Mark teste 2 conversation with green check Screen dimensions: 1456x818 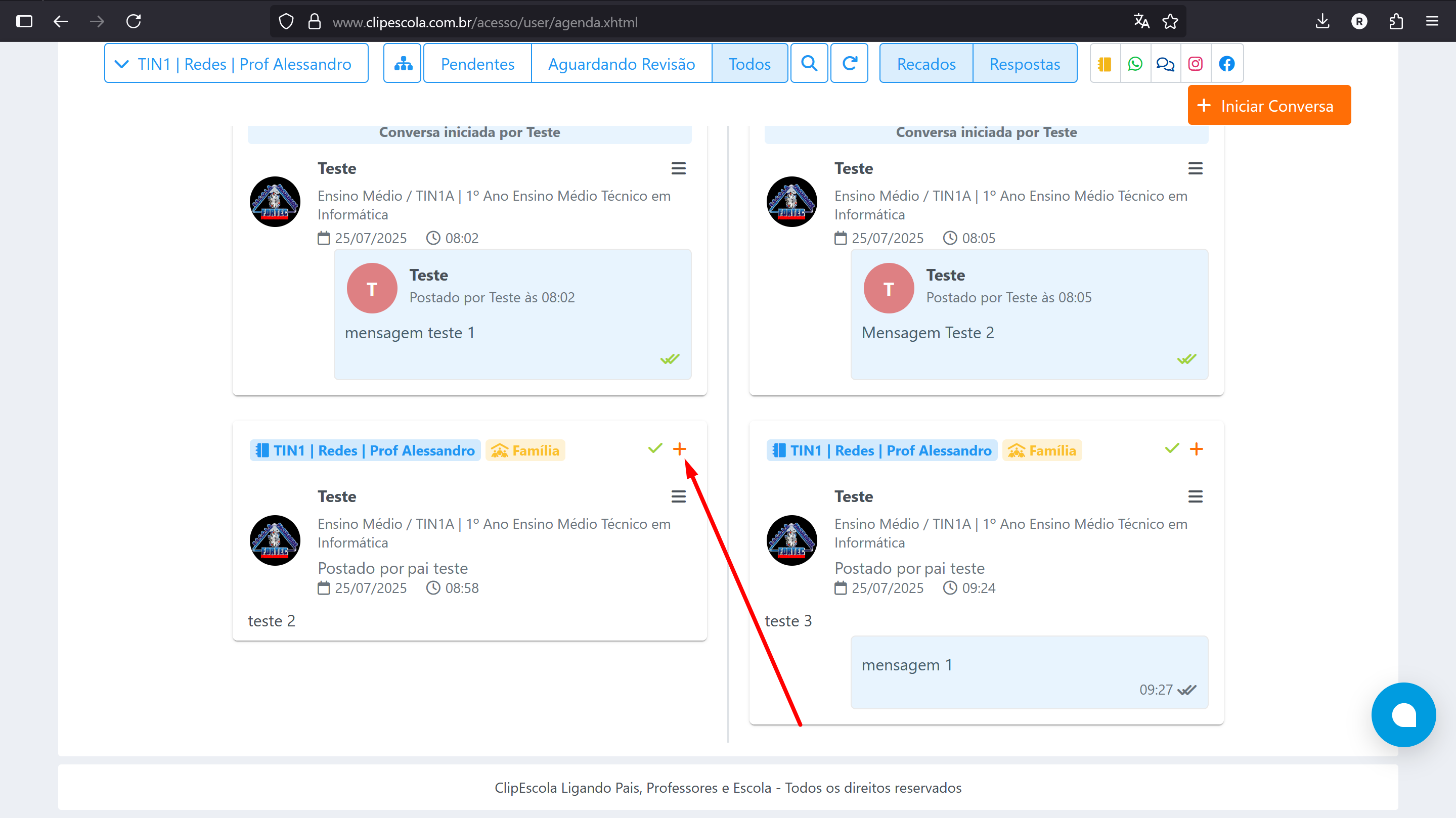(655, 448)
